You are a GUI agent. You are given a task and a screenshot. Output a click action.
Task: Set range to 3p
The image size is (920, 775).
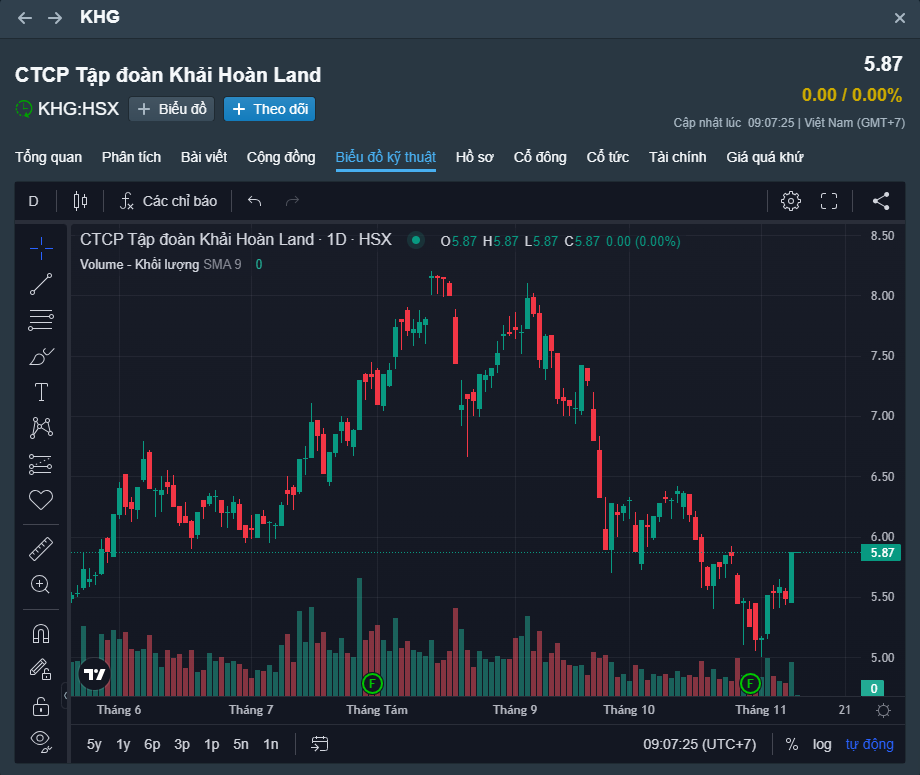click(x=182, y=744)
